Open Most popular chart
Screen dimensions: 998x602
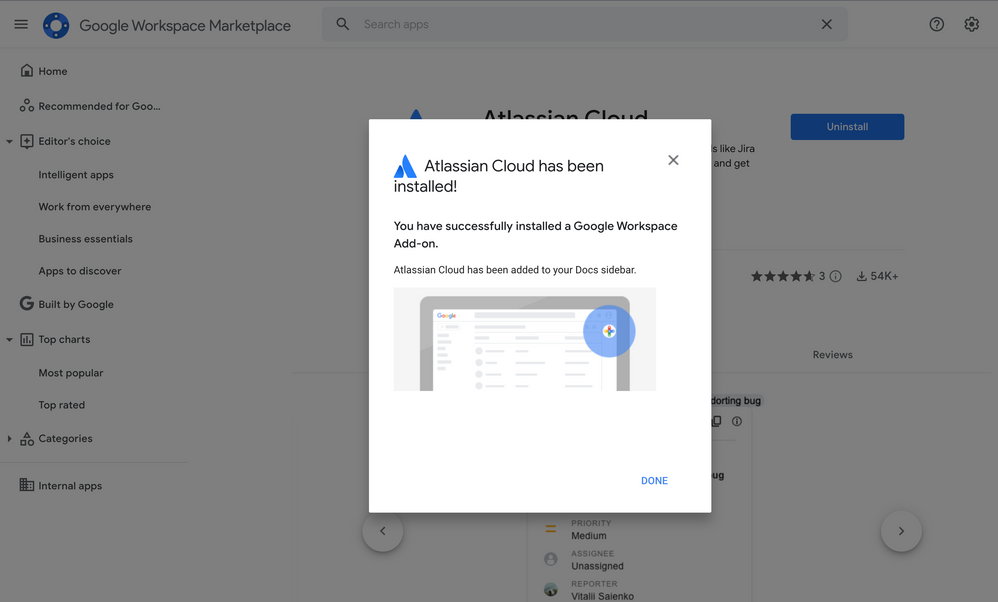coord(71,373)
